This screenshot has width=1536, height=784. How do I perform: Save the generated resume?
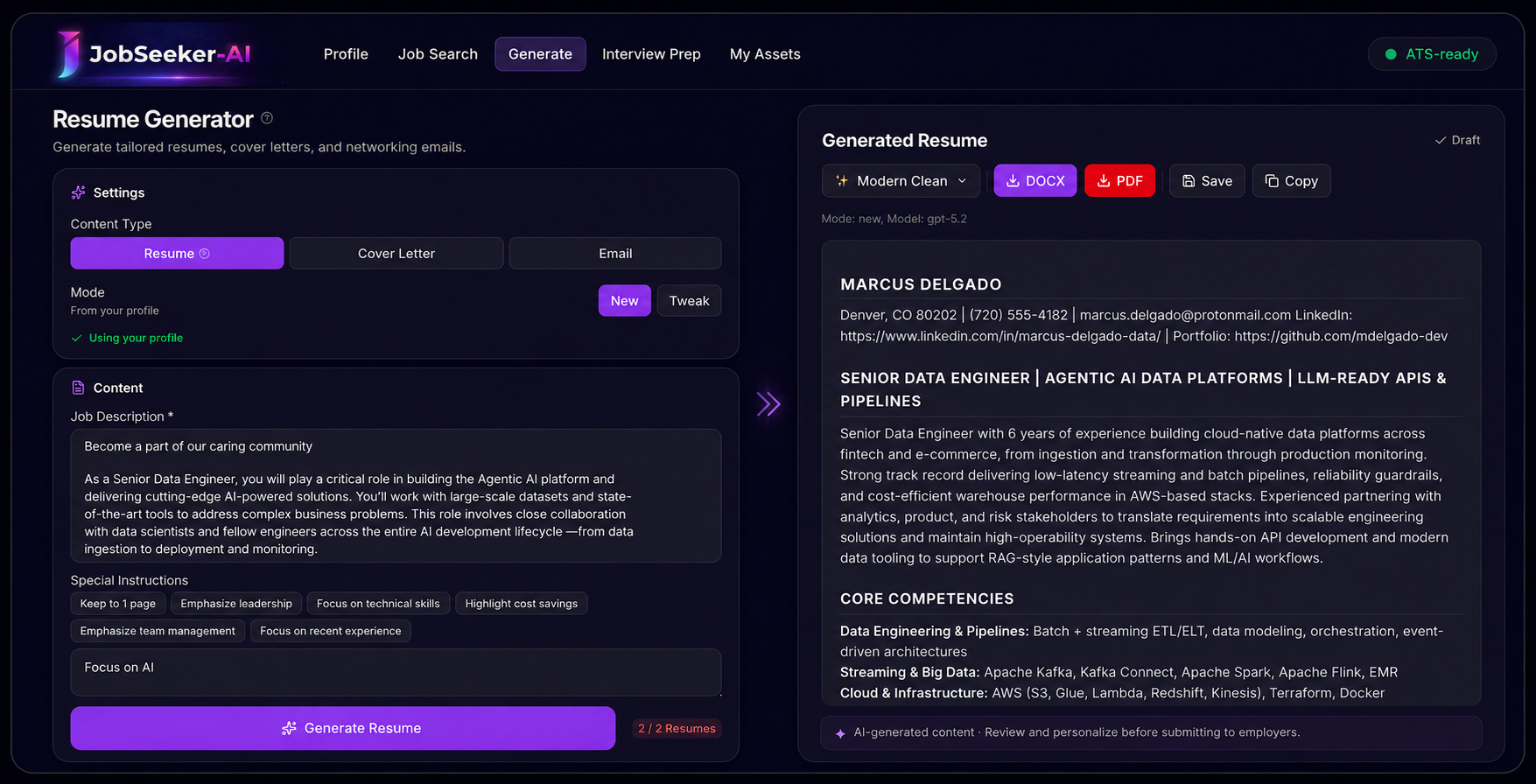(x=1207, y=181)
